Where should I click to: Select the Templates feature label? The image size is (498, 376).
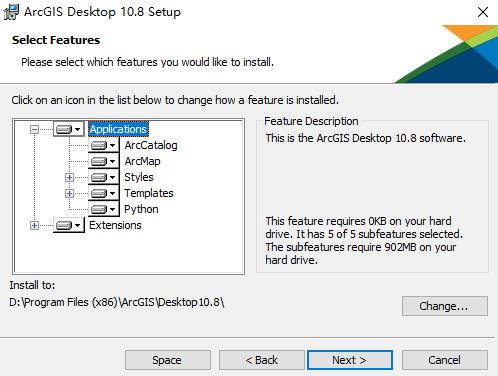[149, 193]
